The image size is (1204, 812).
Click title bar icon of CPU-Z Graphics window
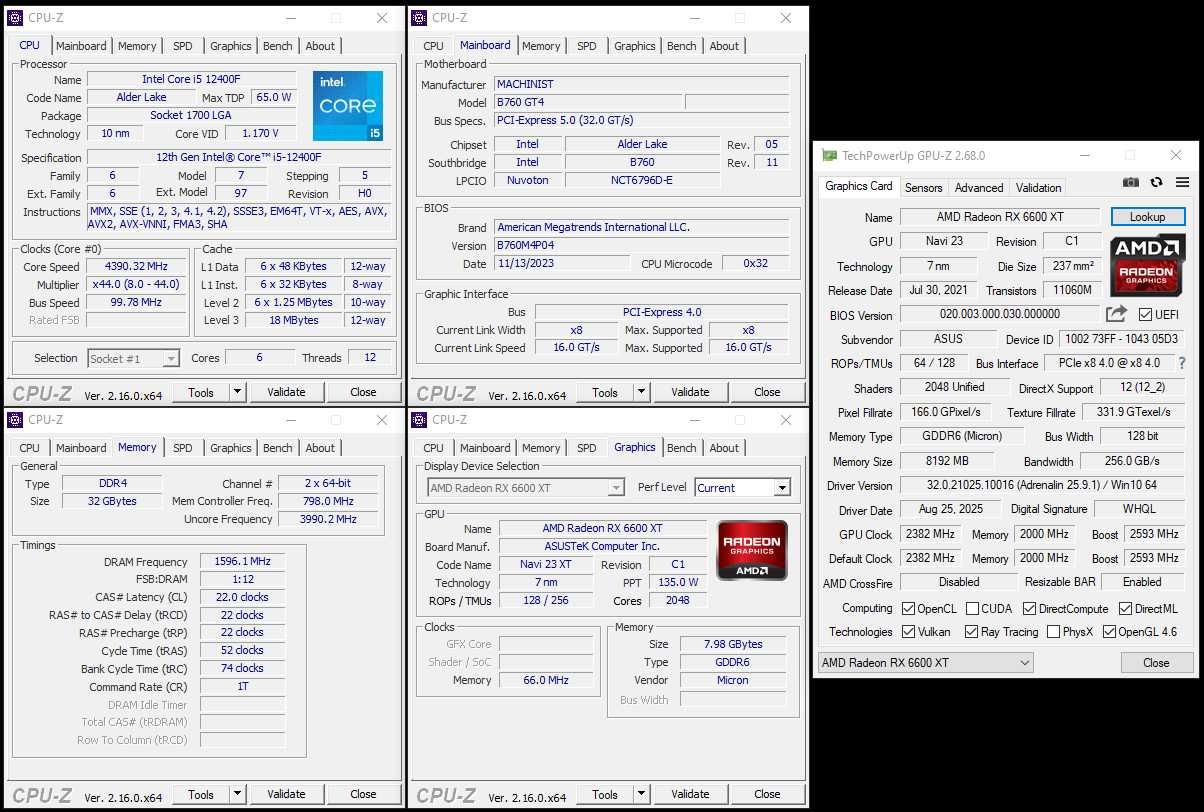419,420
